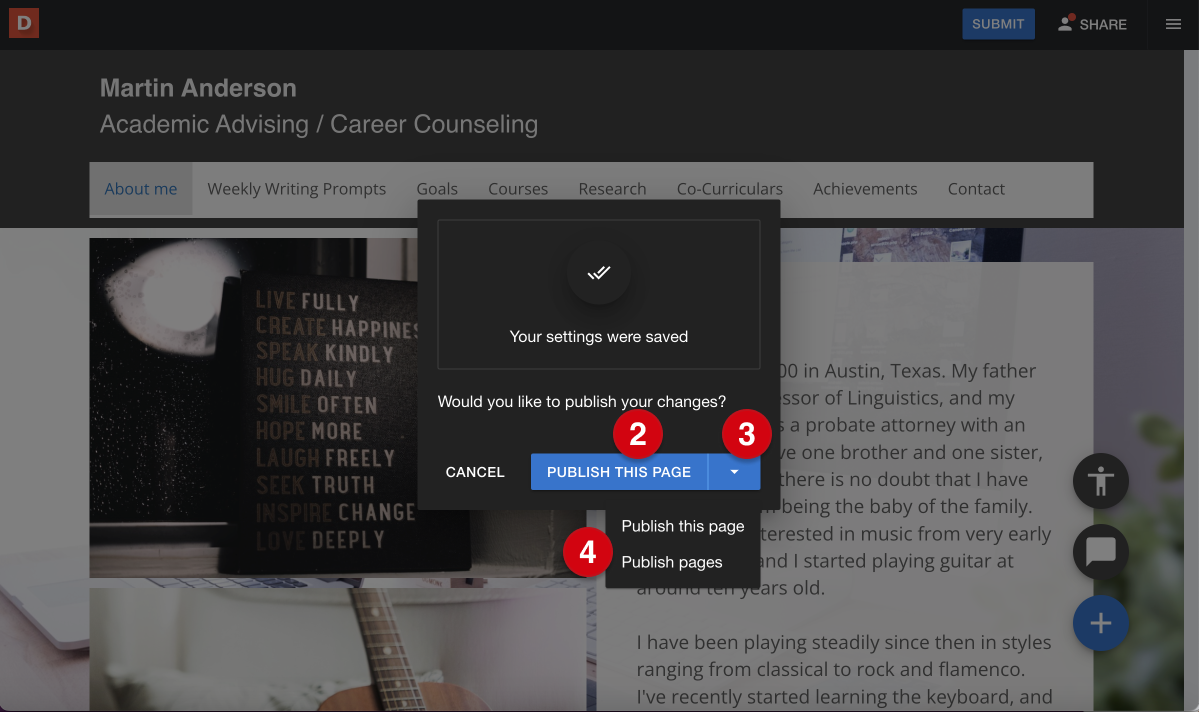Viewport: 1199px width, 712px height.
Task: Click the SUBMIT button
Action: click(998, 24)
